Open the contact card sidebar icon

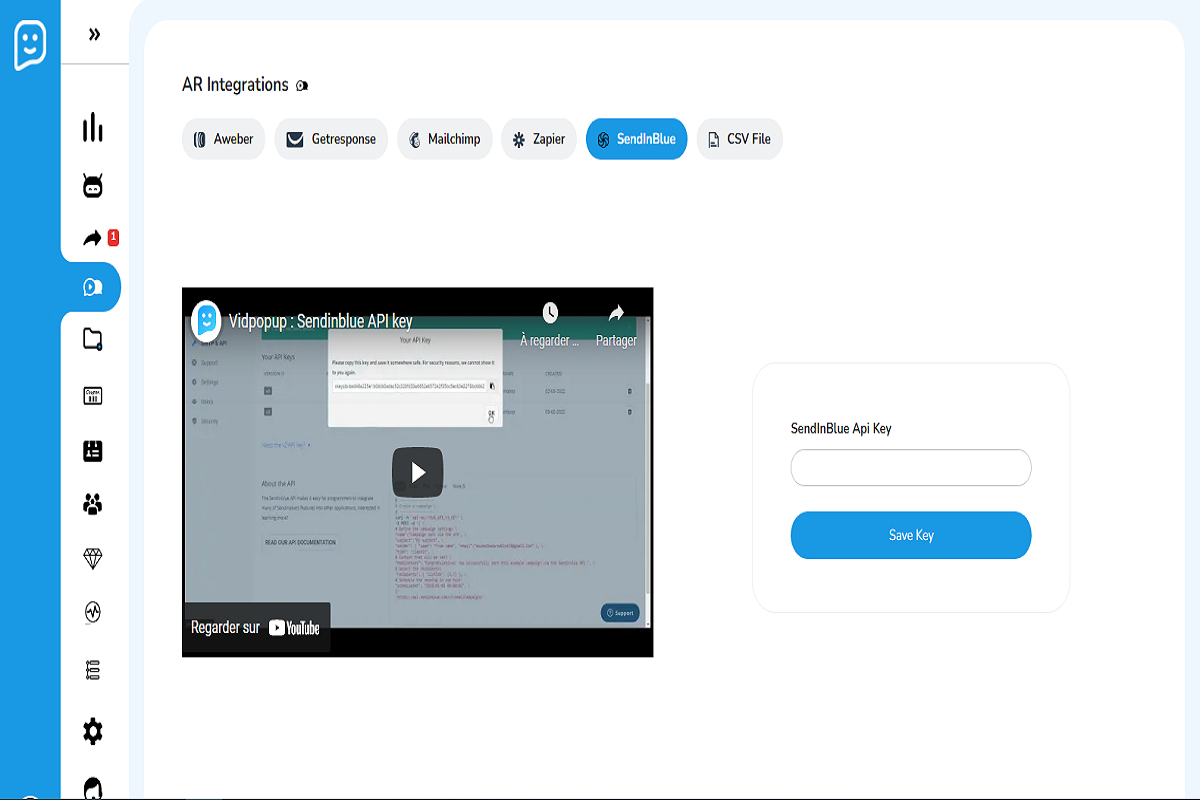click(93, 451)
